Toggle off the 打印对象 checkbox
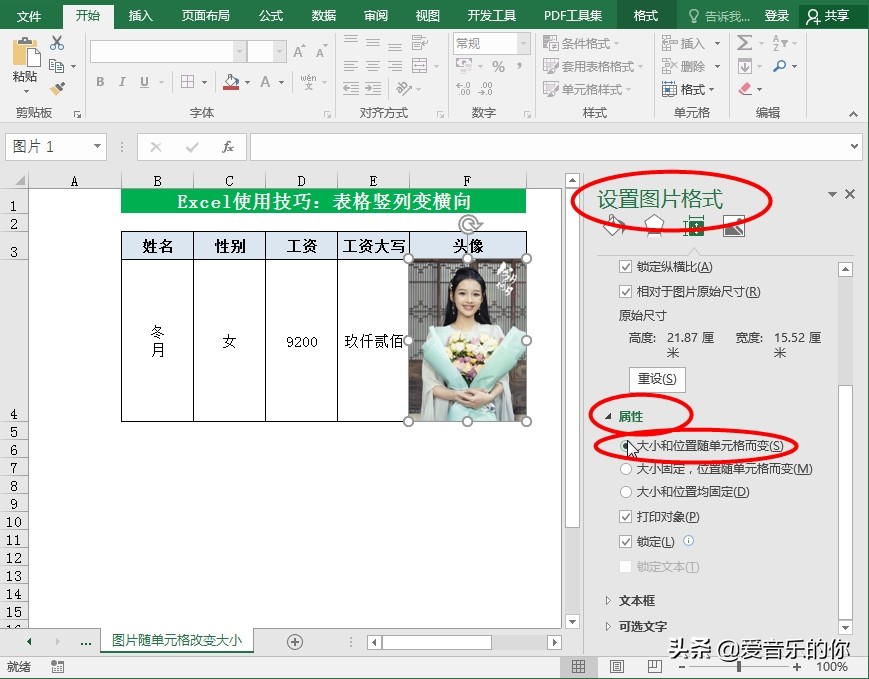869x679 pixels. tap(626, 517)
